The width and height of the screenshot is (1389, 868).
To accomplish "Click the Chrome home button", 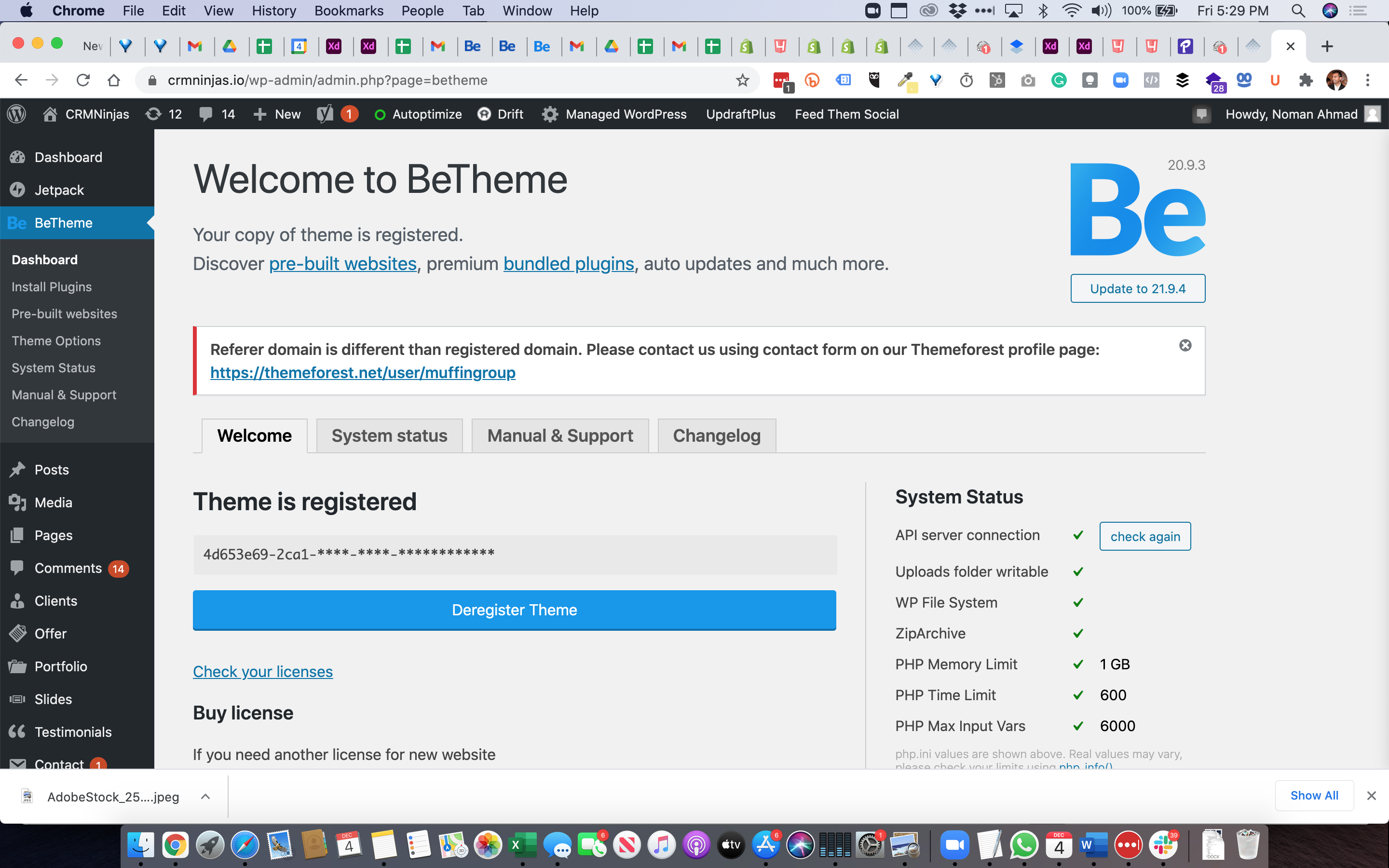I will (x=114, y=80).
